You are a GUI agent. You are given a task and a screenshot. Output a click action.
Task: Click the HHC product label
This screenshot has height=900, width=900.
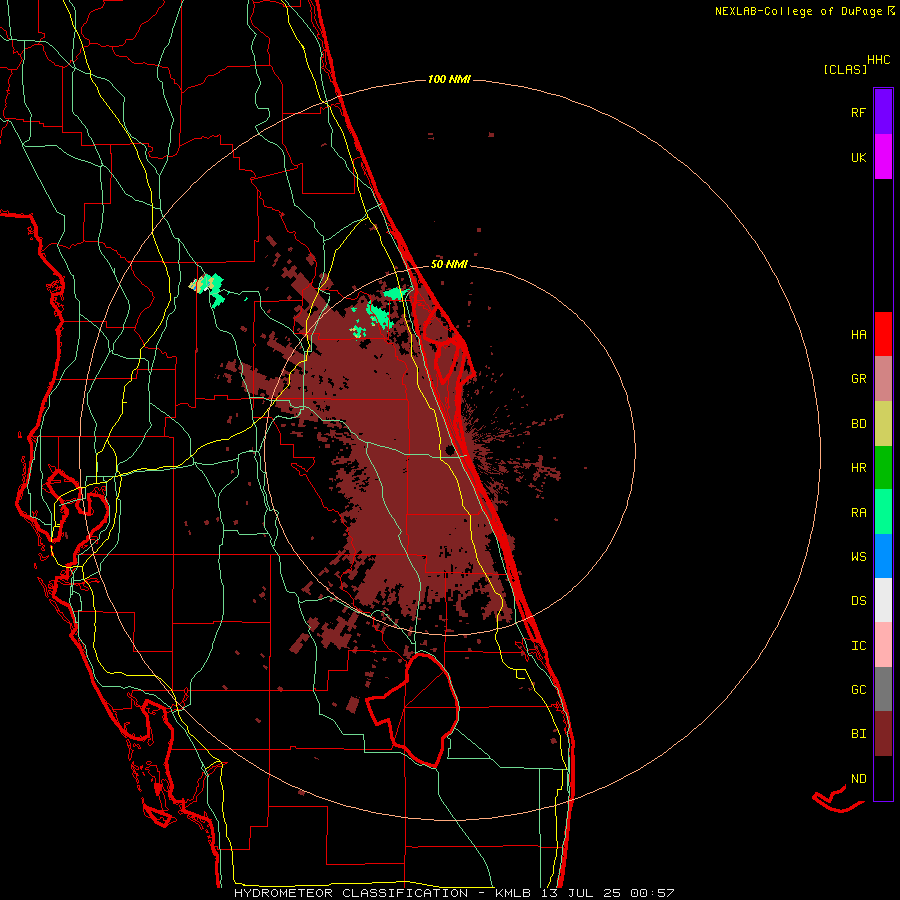879,60
